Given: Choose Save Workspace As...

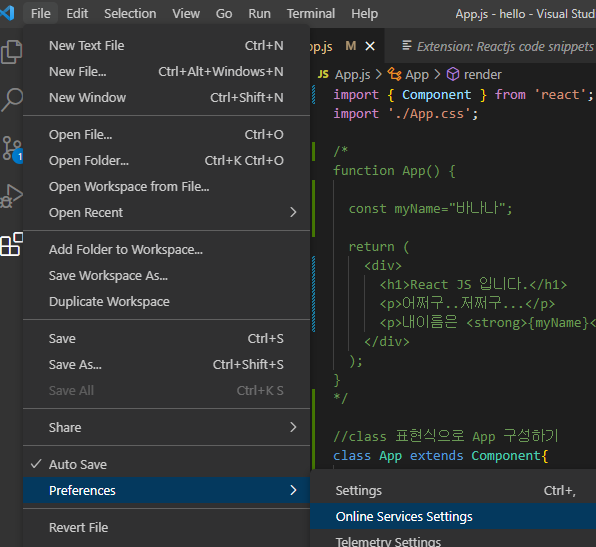Looking at the screenshot, I should tap(166, 276).
